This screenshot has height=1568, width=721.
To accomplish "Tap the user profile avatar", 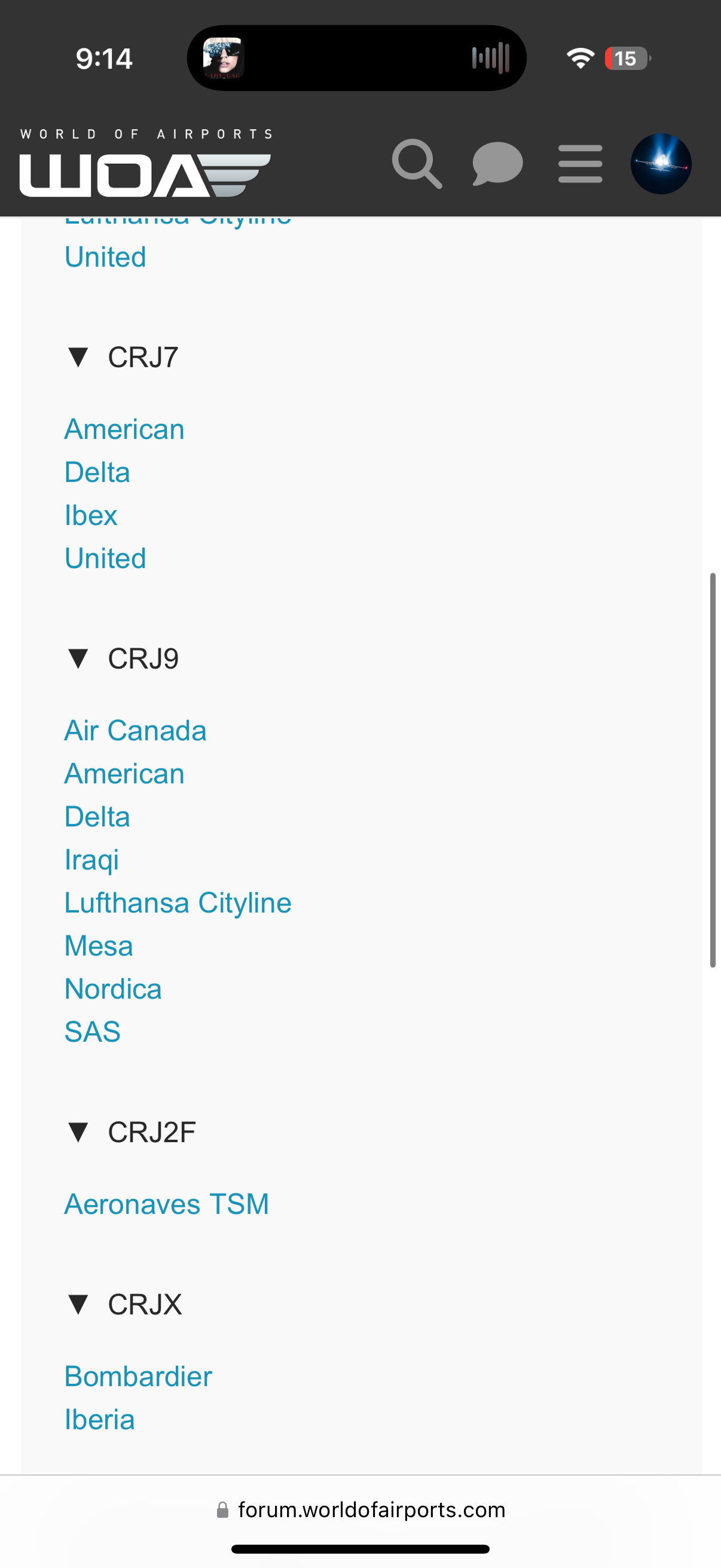I will point(661,164).
